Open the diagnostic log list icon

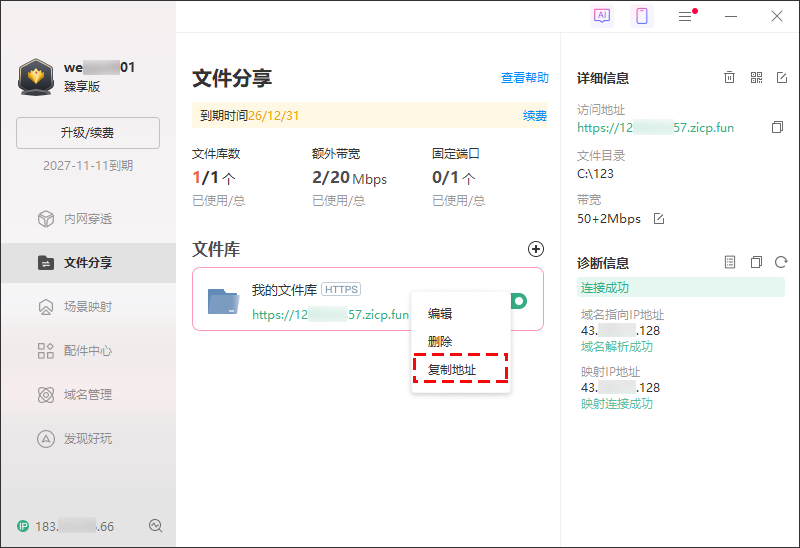tap(730, 262)
